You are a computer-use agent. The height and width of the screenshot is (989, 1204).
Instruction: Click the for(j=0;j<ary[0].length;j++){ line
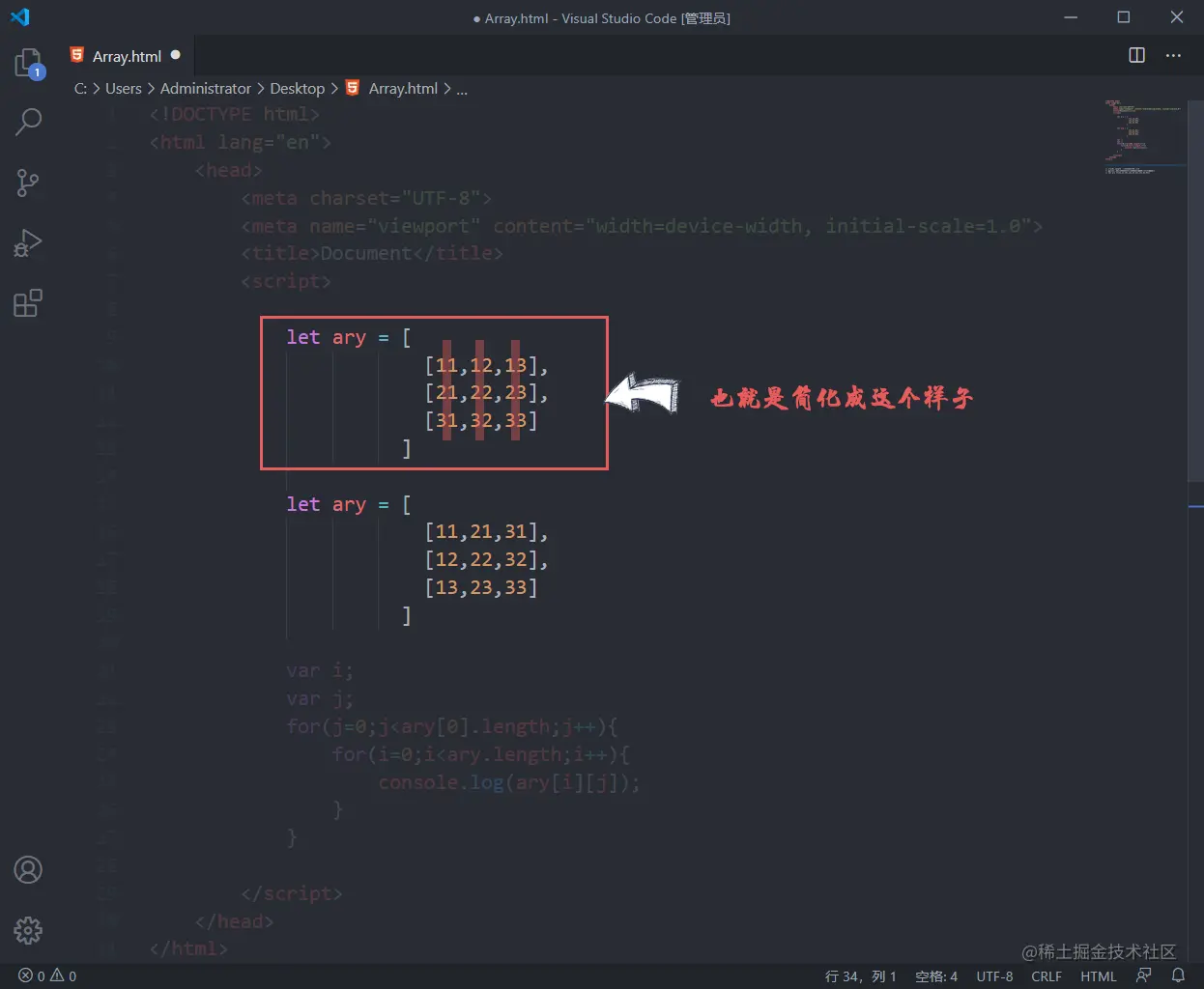(x=452, y=726)
